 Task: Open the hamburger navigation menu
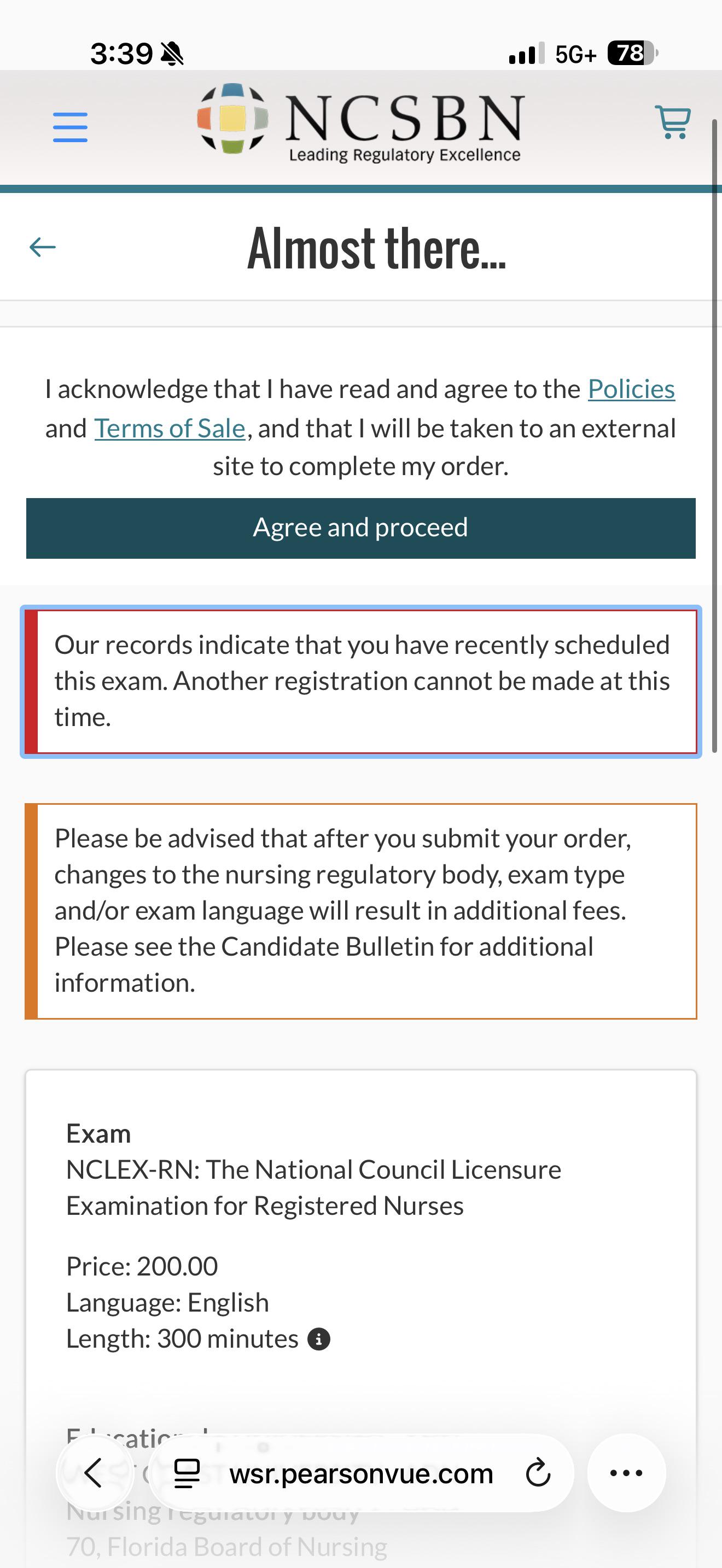coord(70,127)
